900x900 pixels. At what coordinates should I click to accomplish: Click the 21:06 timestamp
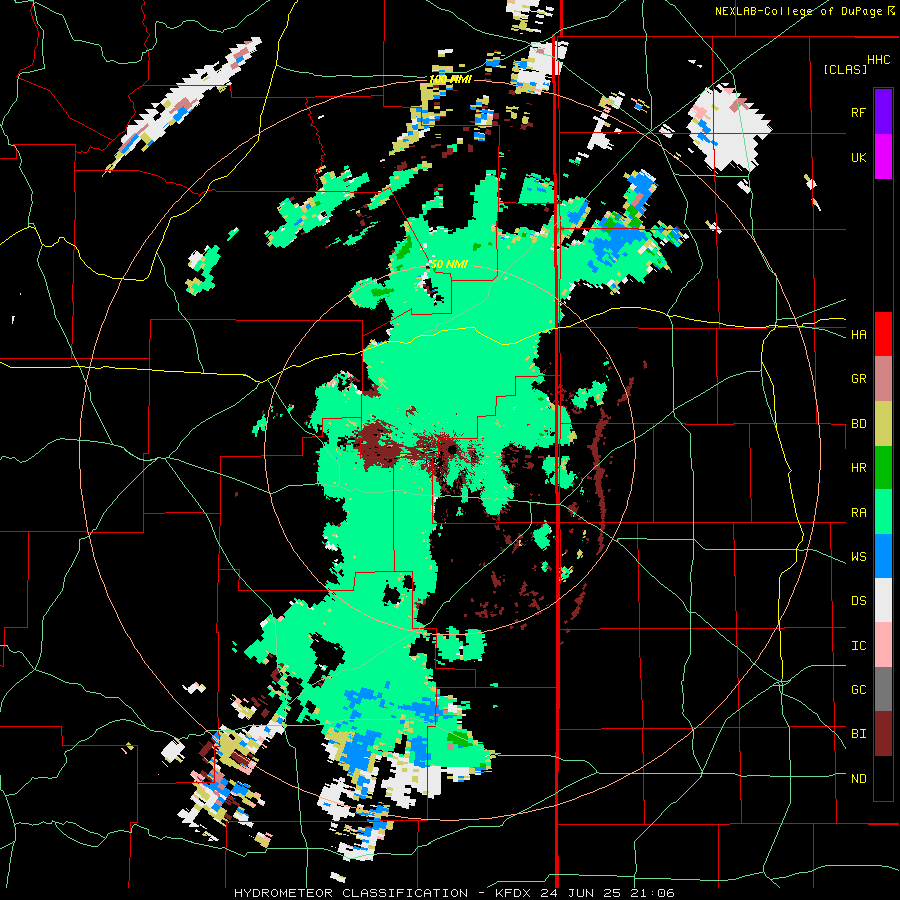655,893
